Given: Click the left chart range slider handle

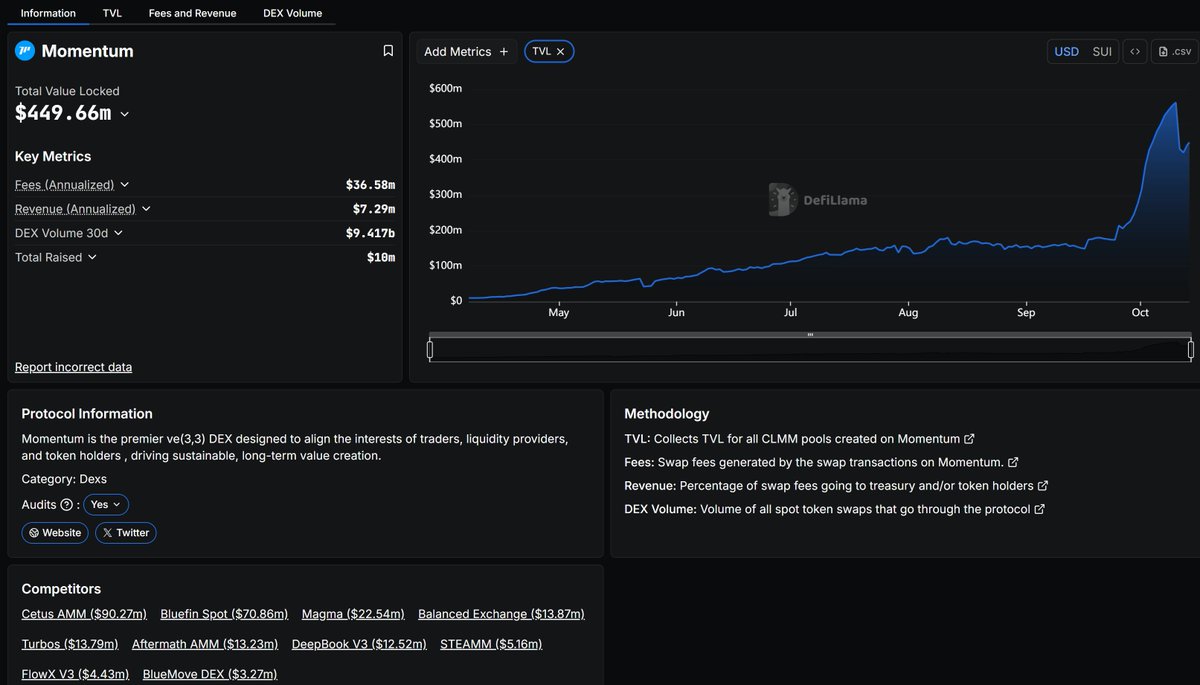Looking at the screenshot, I should [430, 349].
